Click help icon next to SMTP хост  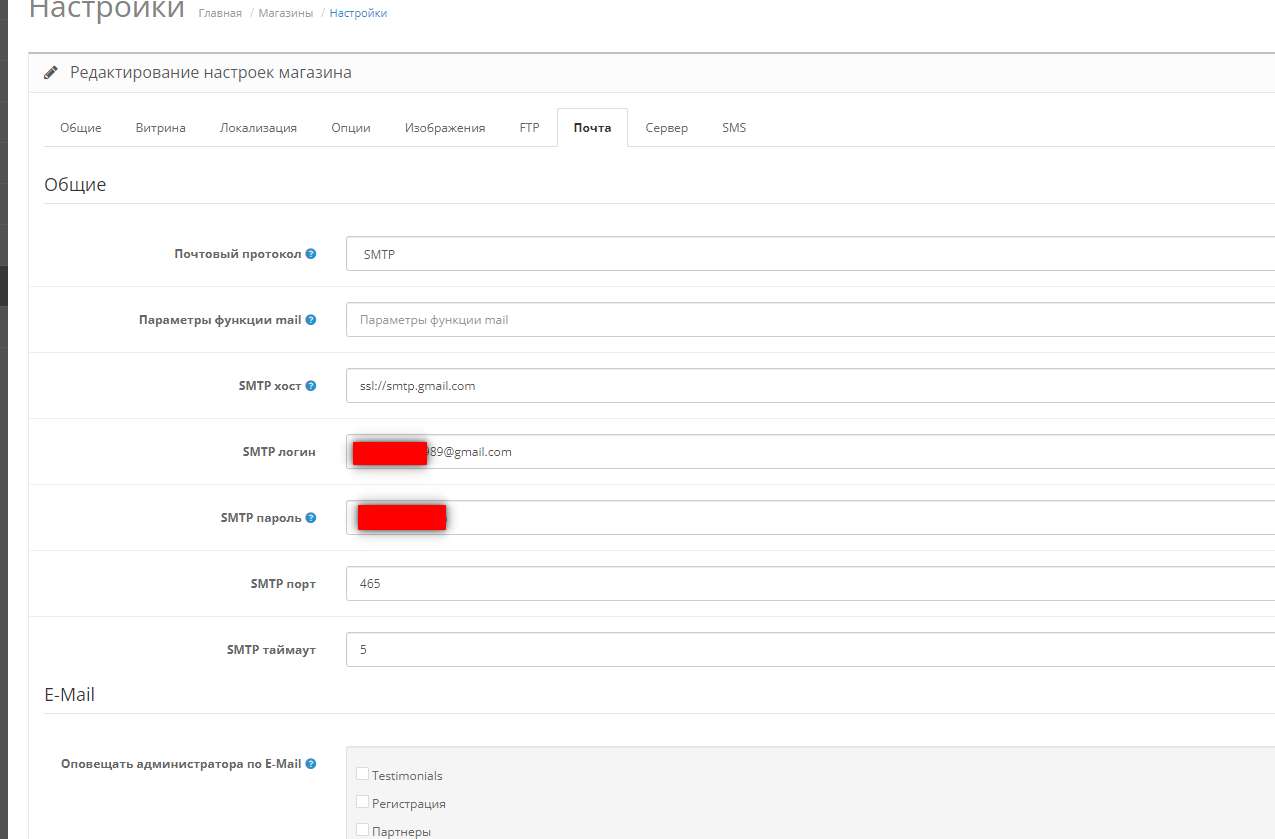pos(311,386)
